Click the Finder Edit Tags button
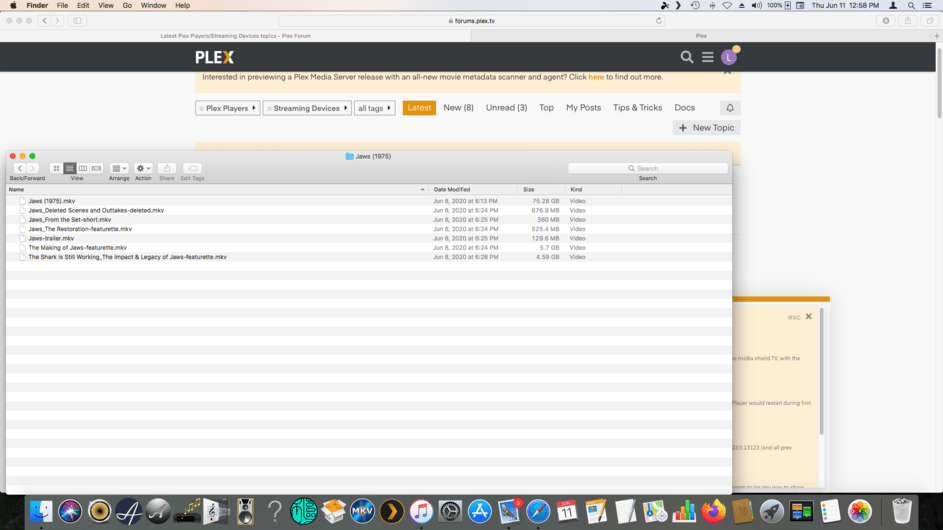The width and height of the screenshot is (943, 530). click(x=192, y=168)
